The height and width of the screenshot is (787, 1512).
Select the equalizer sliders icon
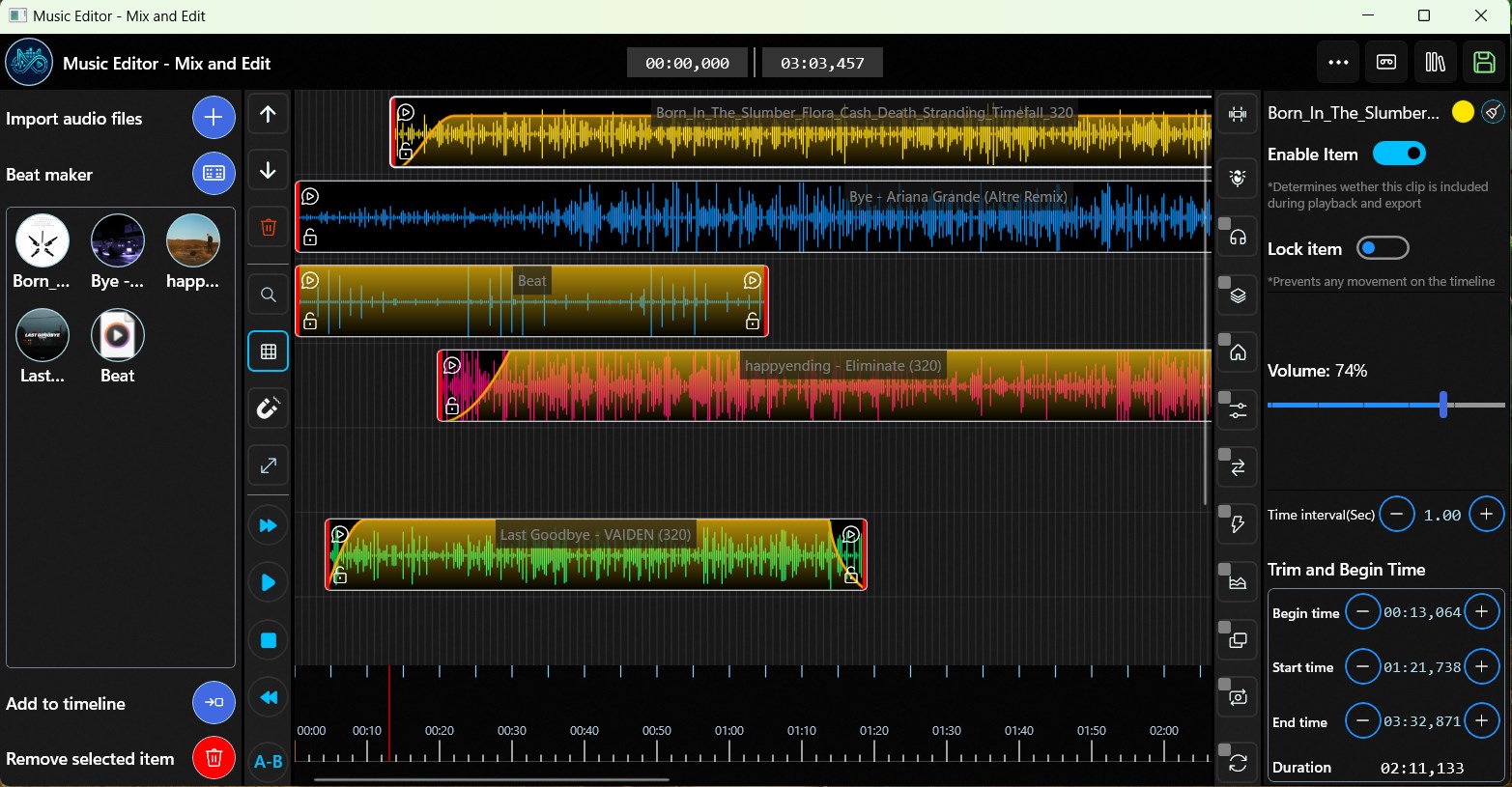click(x=1237, y=408)
